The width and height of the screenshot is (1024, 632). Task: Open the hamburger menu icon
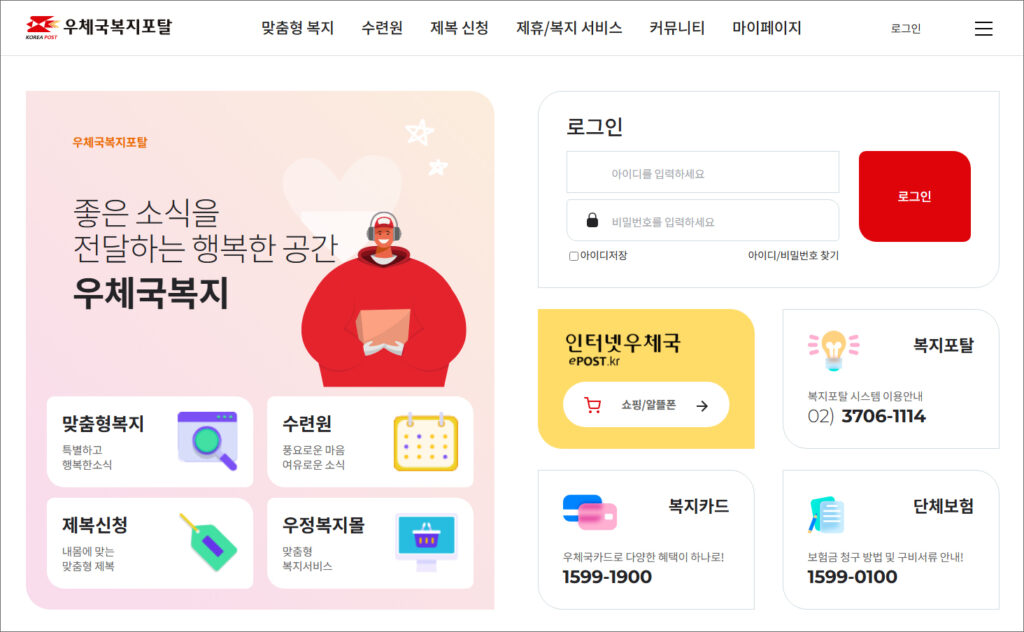(983, 29)
